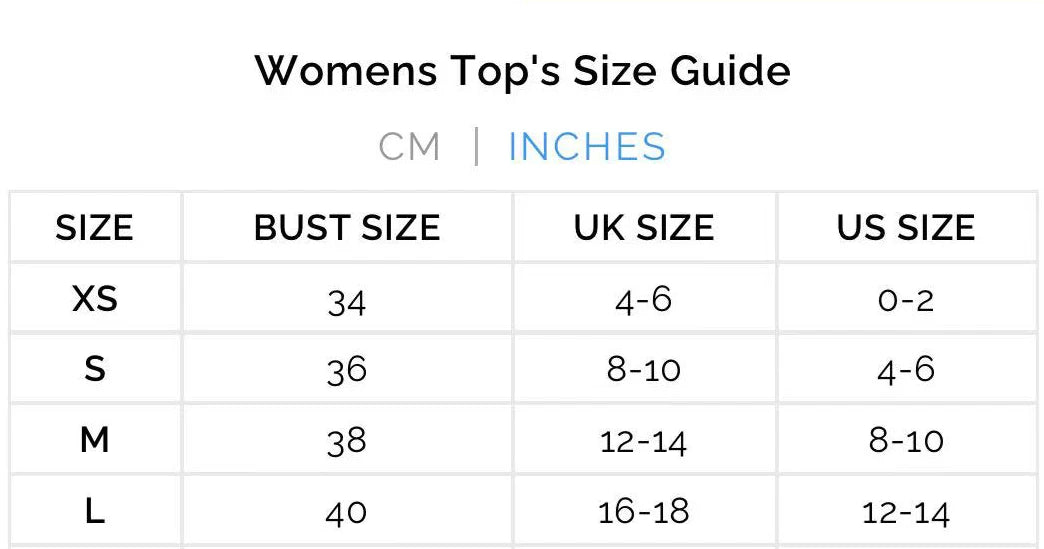Select the INCHES unit tab
1044x549 pixels.
point(586,147)
